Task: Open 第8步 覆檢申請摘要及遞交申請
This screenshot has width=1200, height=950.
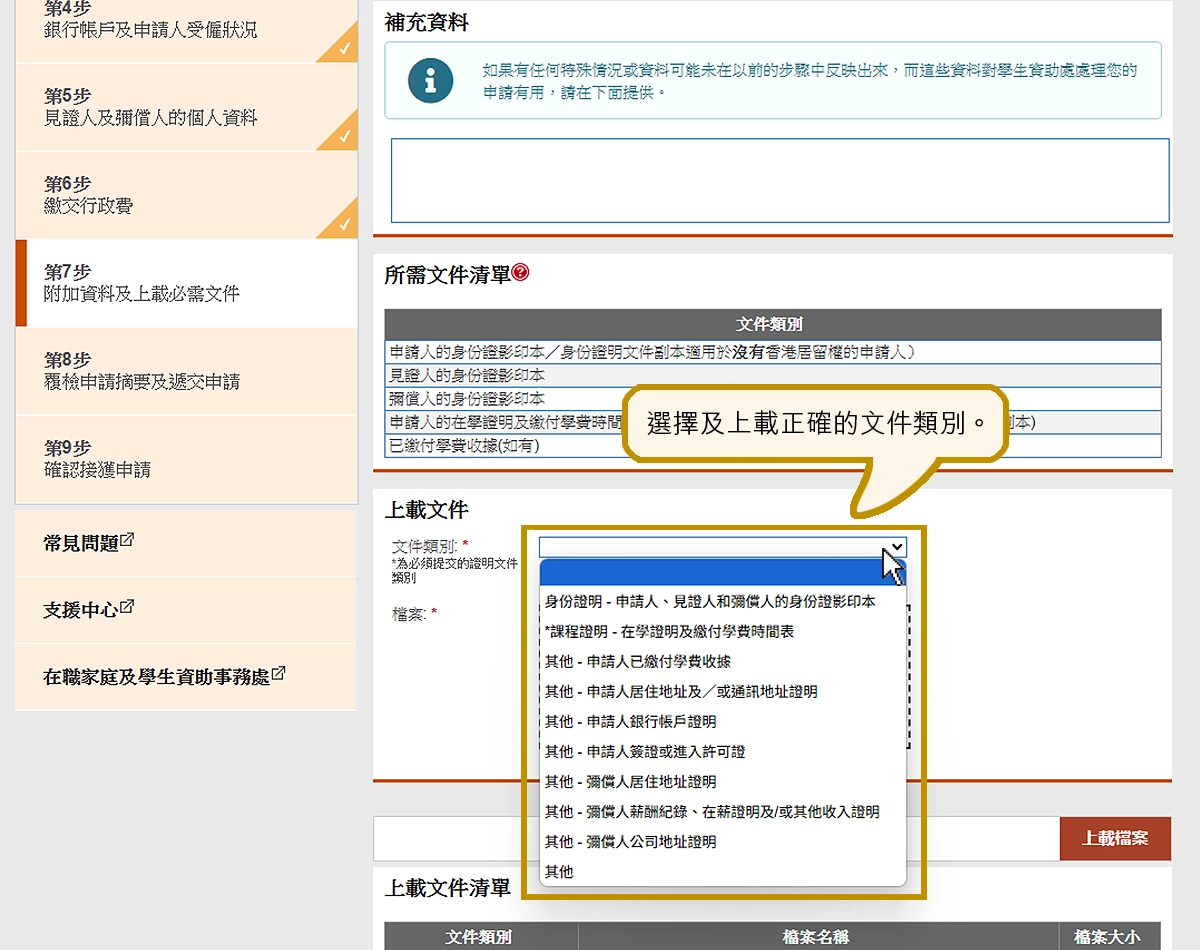Action: point(141,371)
